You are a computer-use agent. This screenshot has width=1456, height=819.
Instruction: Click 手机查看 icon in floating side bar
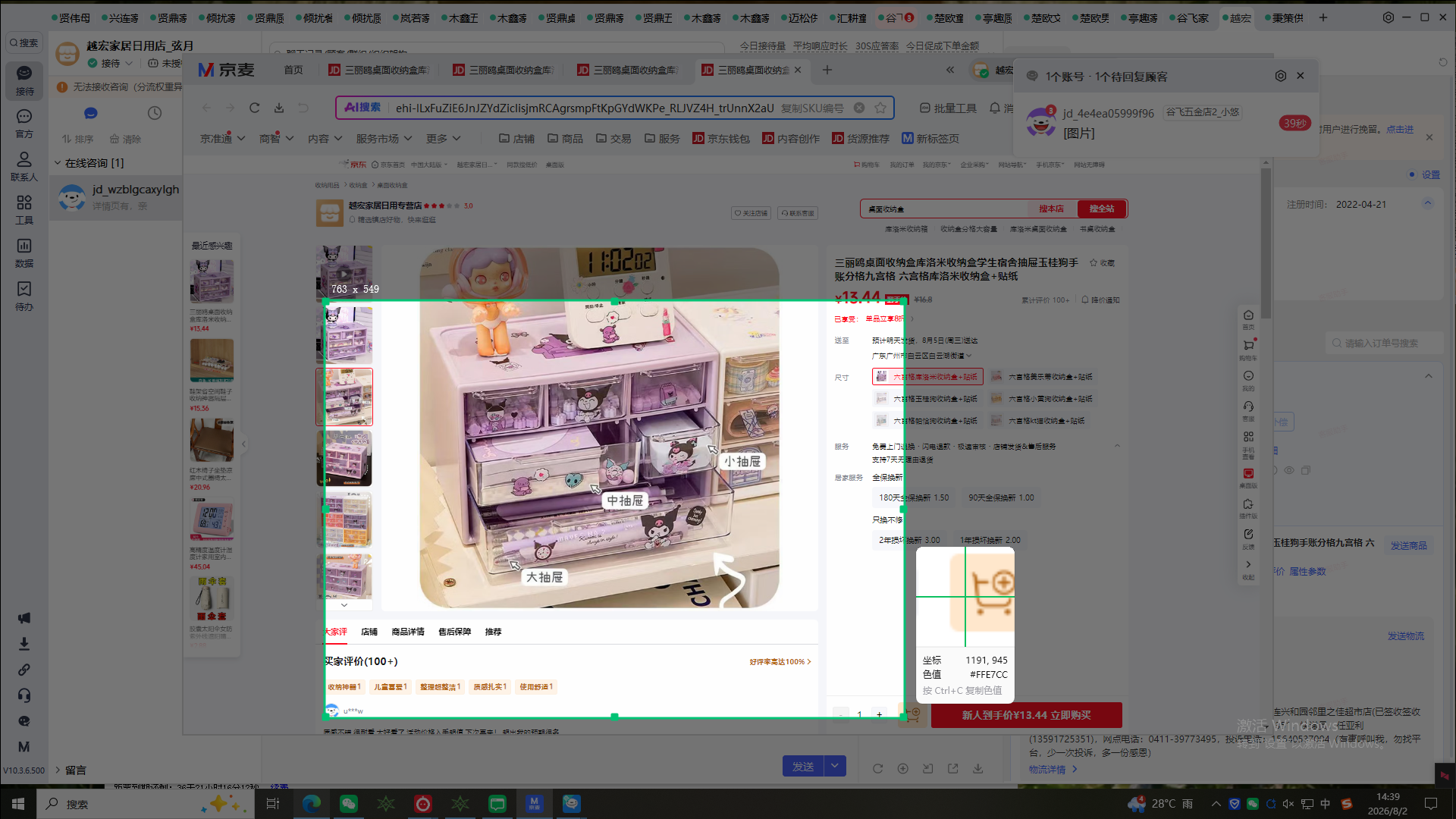coord(1248,445)
